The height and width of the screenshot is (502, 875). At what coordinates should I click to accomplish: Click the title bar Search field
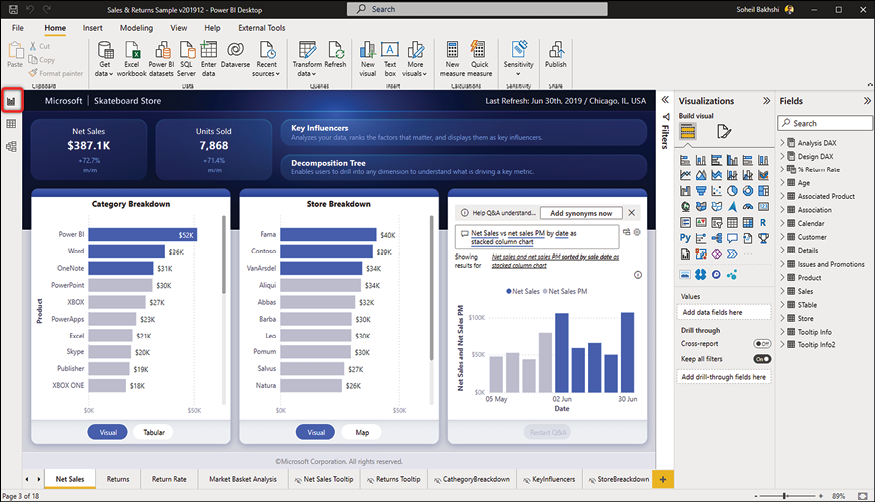pos(477,9)
